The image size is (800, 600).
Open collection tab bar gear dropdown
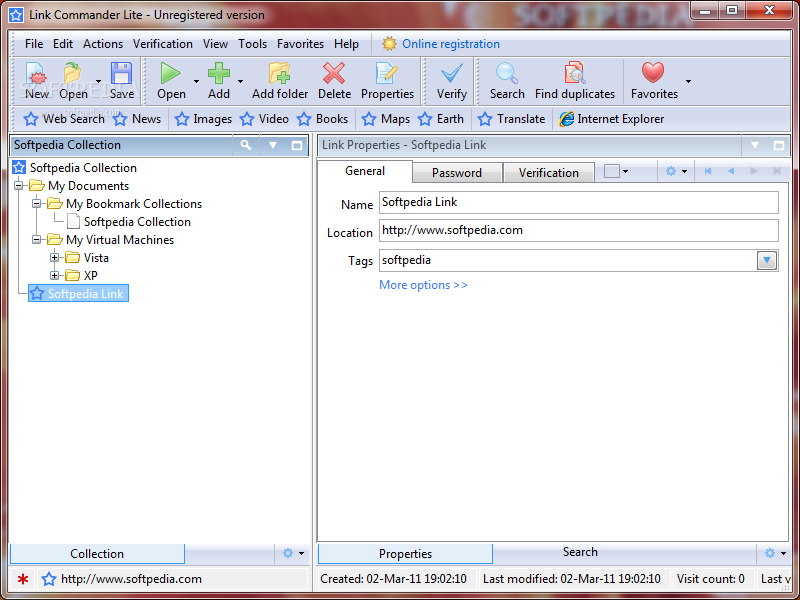coord(293,553)
